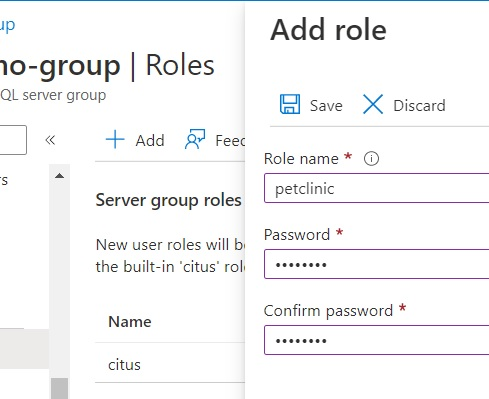Viewport: 489px width, 399px height.
Task: Click the Role name info icon
Action: (371, 159)
